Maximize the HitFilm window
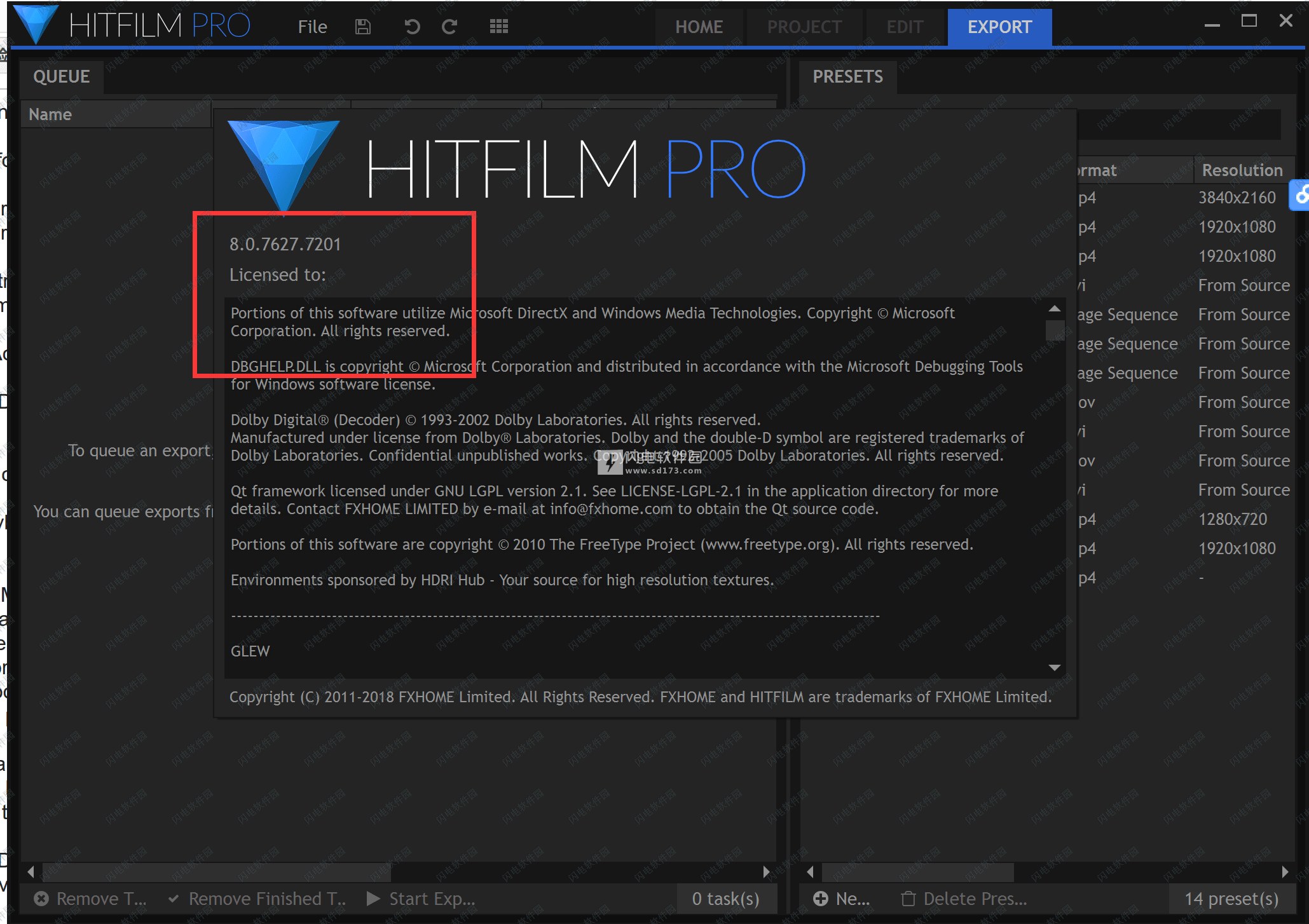The width and height of the screenshot is (1309, 924). pos(1249,21)
